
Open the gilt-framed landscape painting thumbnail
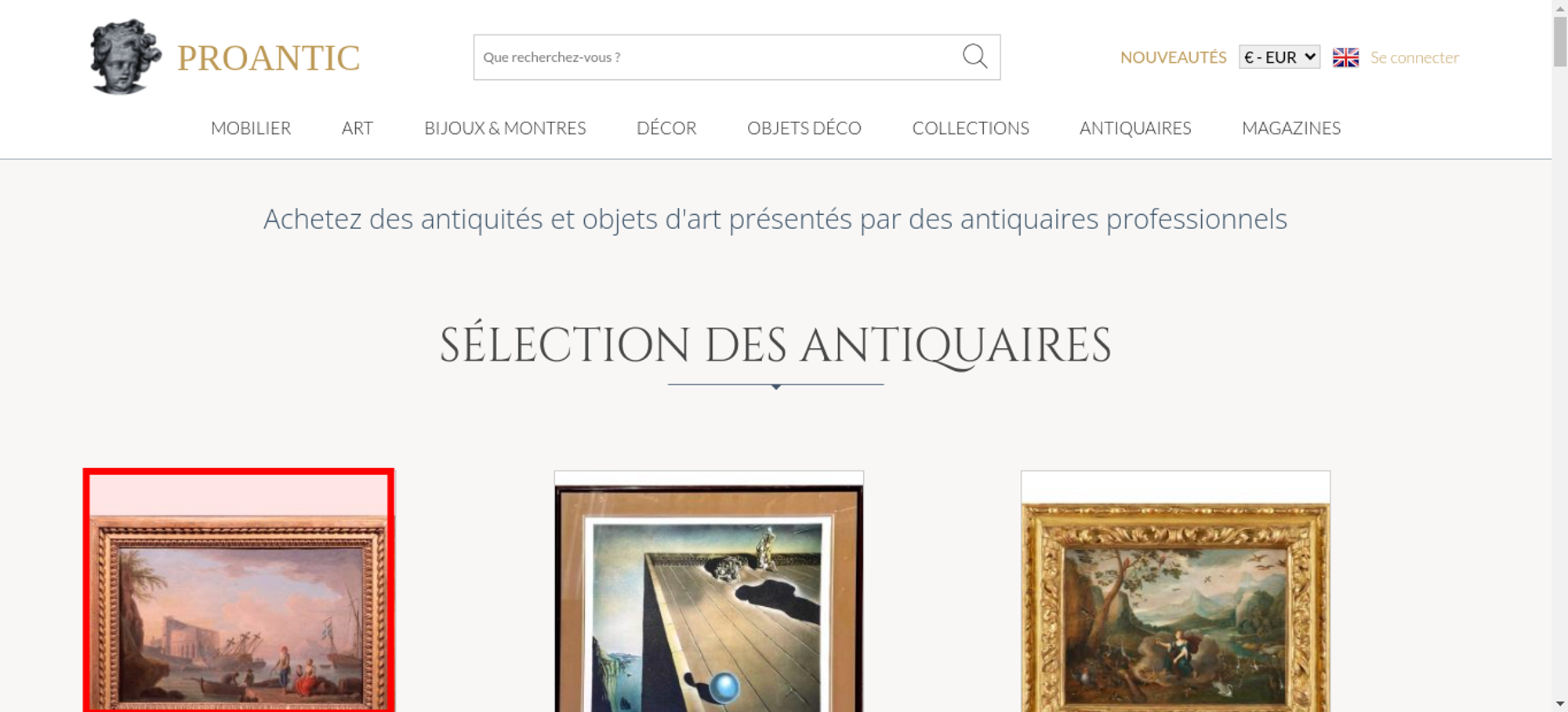(x=1175, y=591)
